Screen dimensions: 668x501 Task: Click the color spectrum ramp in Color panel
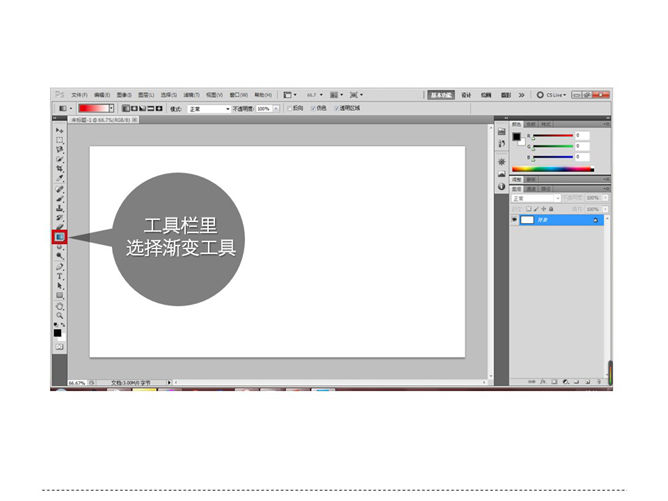[x=553, y=169]
